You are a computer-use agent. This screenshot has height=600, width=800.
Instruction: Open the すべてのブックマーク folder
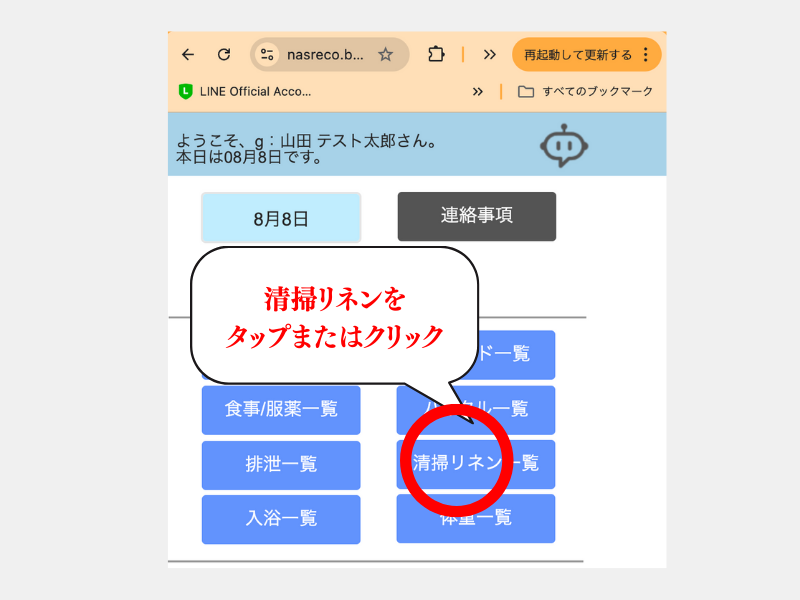pos(586,91)
